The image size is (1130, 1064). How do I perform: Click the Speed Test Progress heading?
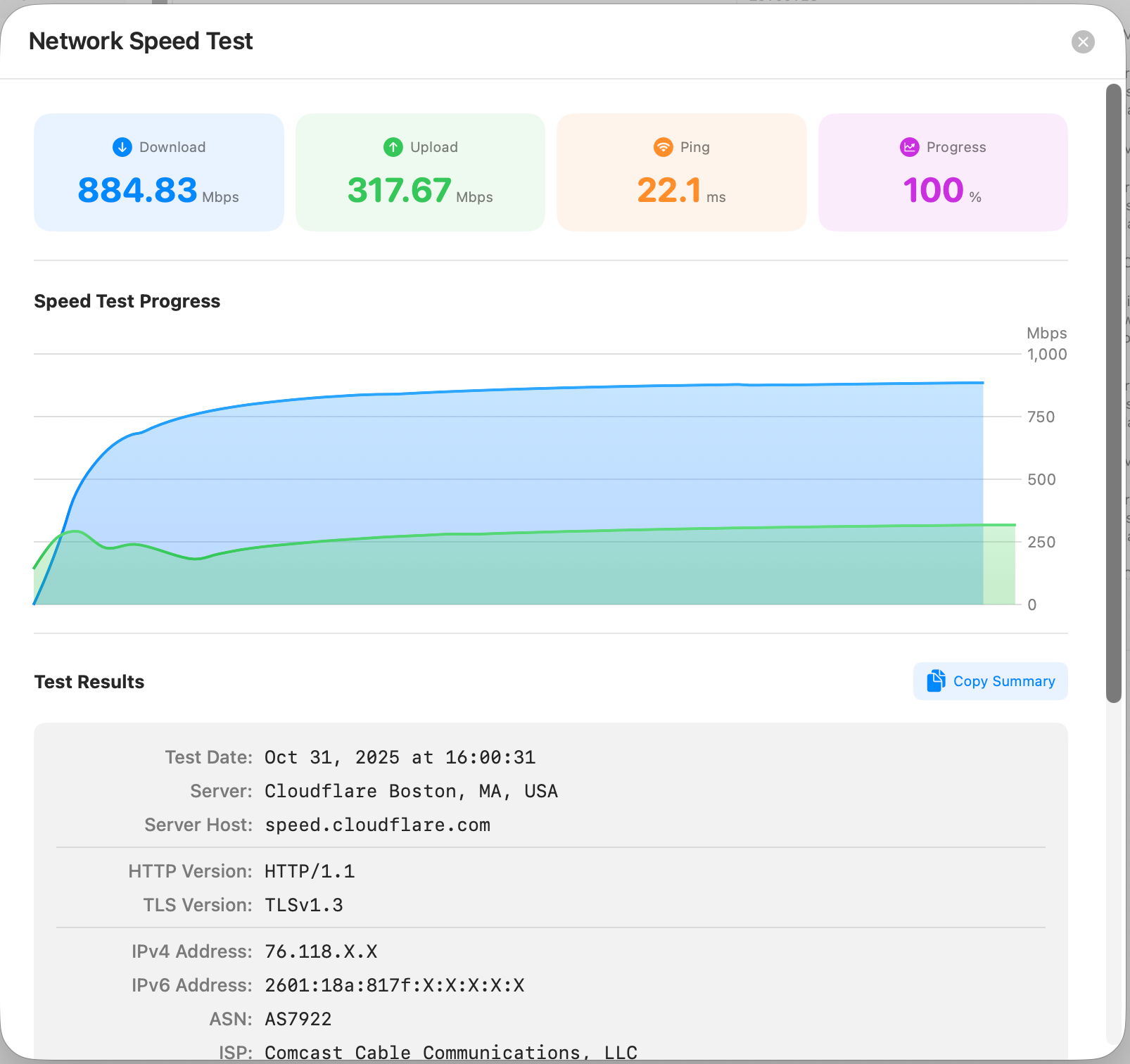127,301
